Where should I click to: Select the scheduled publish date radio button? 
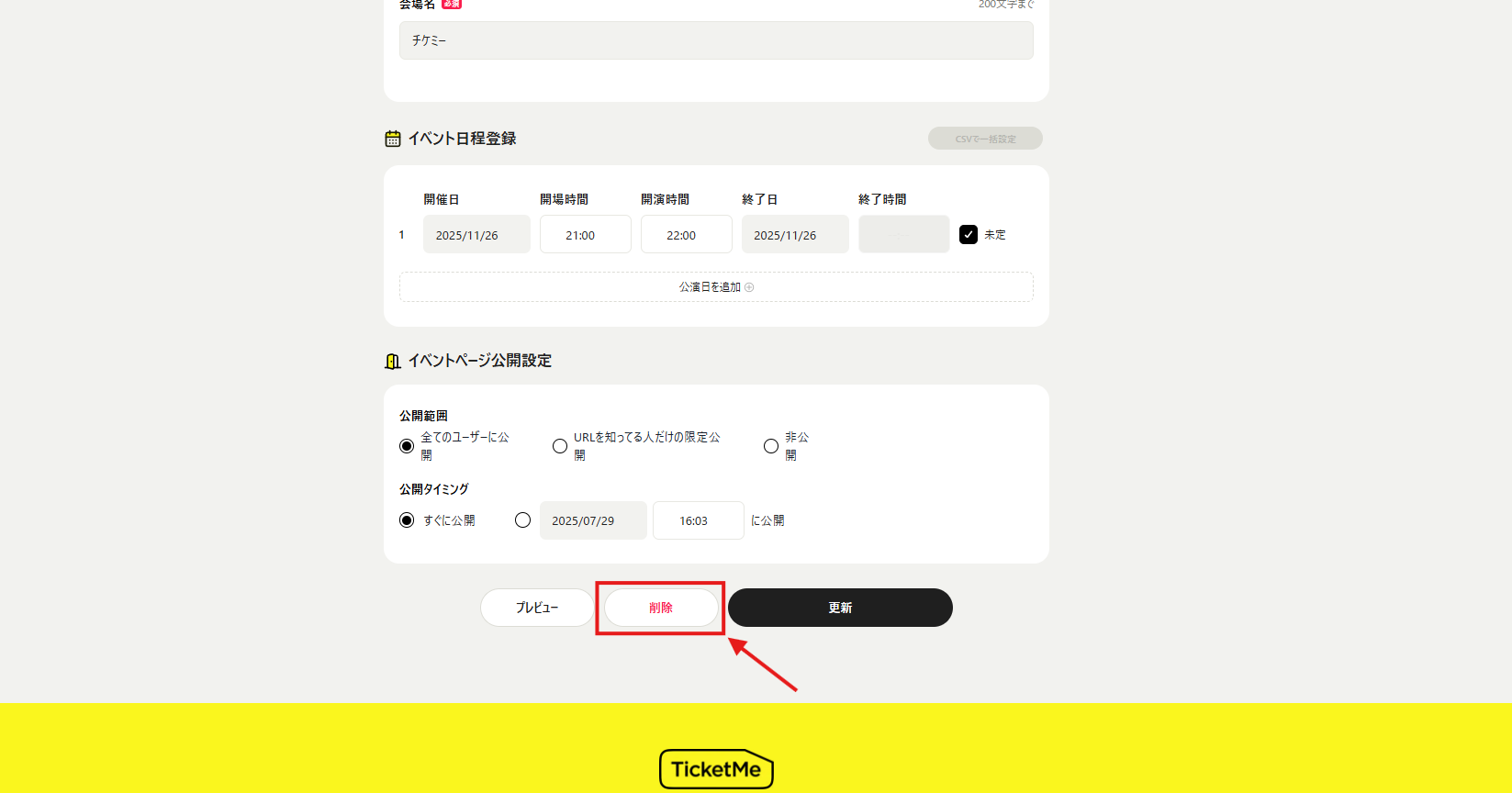click(x=523, y=520)
